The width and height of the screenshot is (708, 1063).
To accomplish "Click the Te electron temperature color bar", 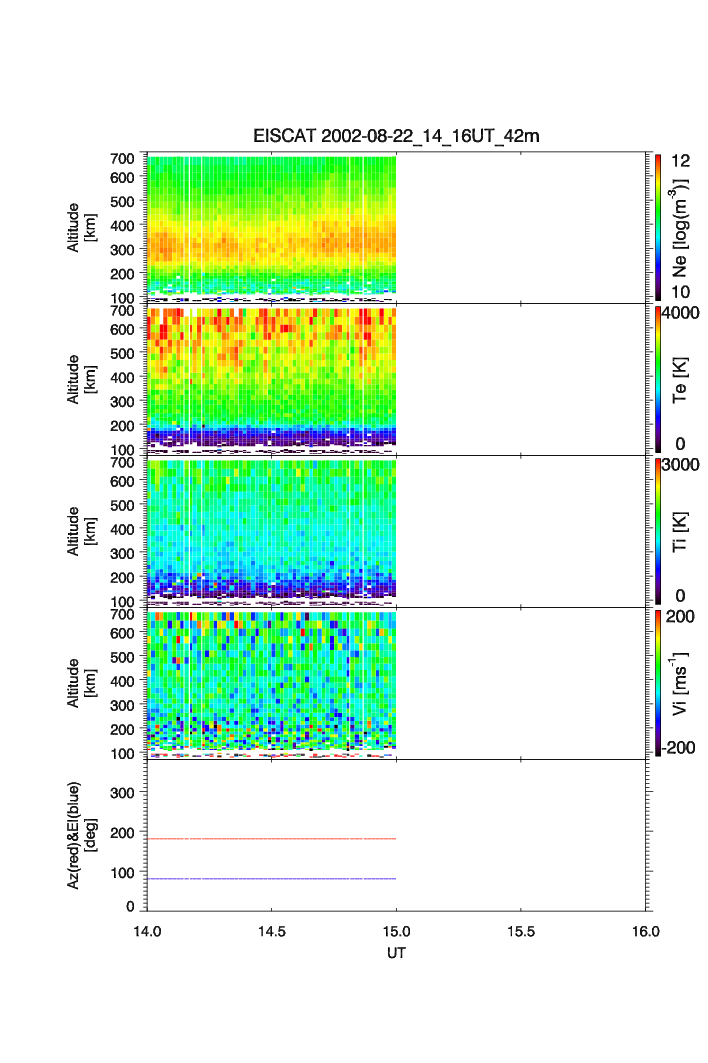I will 657,380.
